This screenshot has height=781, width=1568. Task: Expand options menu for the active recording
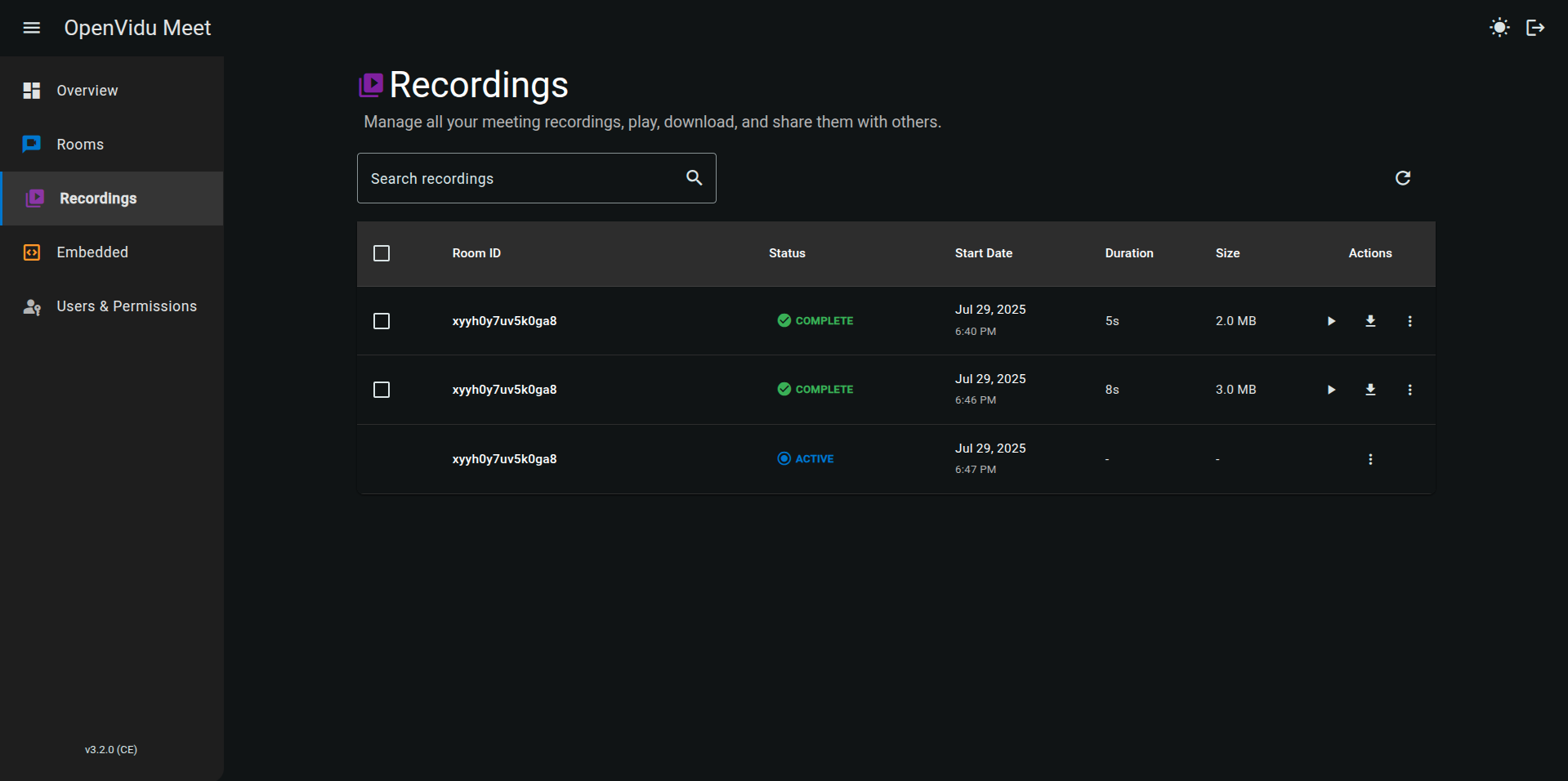[1370, 459]
